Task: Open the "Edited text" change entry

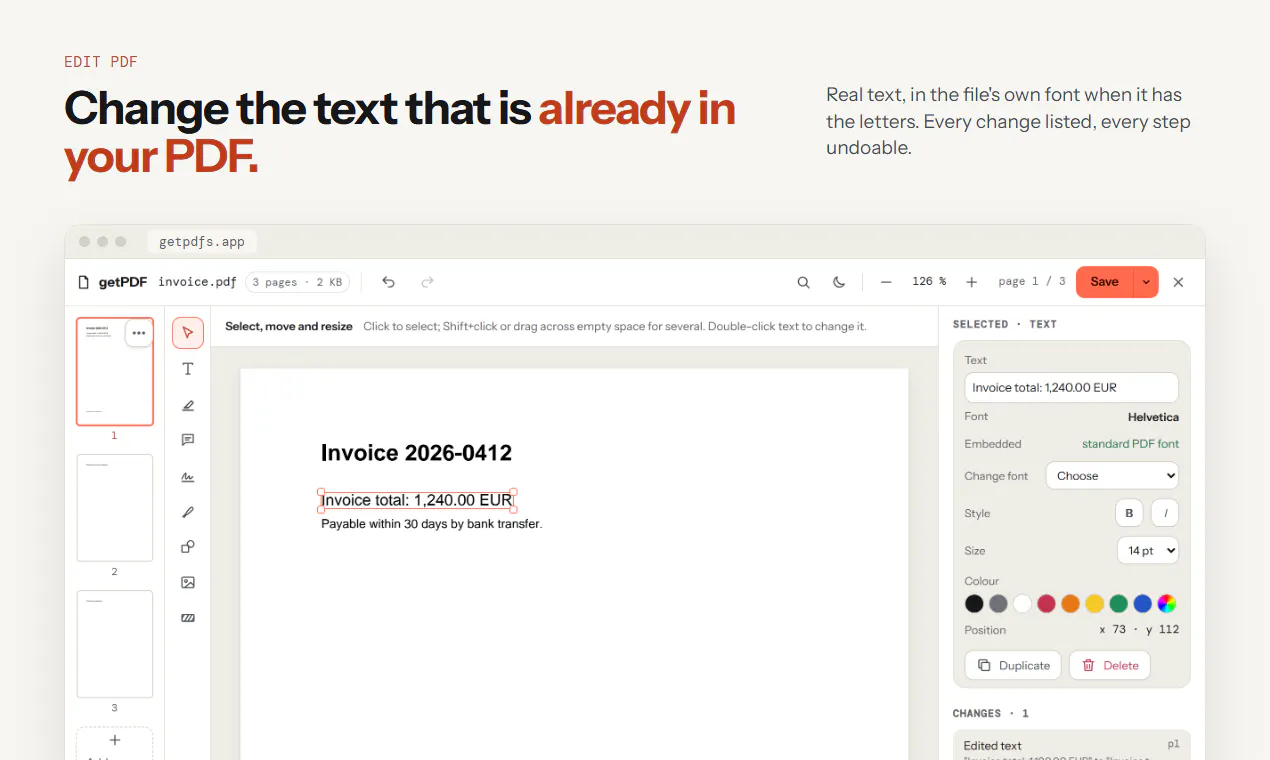Action: (x=1071, y=745)
